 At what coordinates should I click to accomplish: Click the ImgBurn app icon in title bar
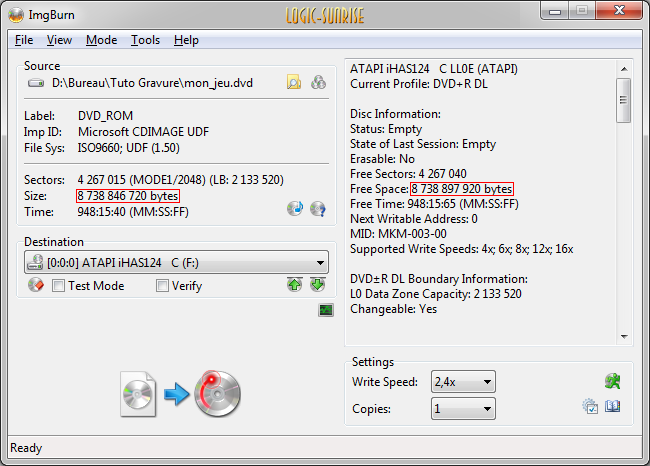[x=16, y=15]
